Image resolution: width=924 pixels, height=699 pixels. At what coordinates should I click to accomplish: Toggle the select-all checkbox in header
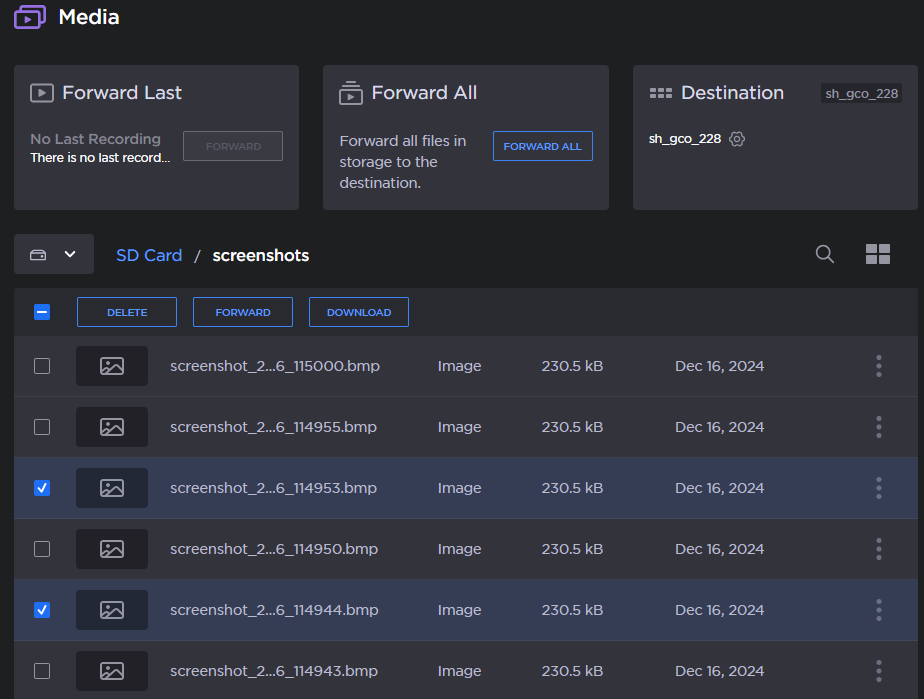coord(42,312)
